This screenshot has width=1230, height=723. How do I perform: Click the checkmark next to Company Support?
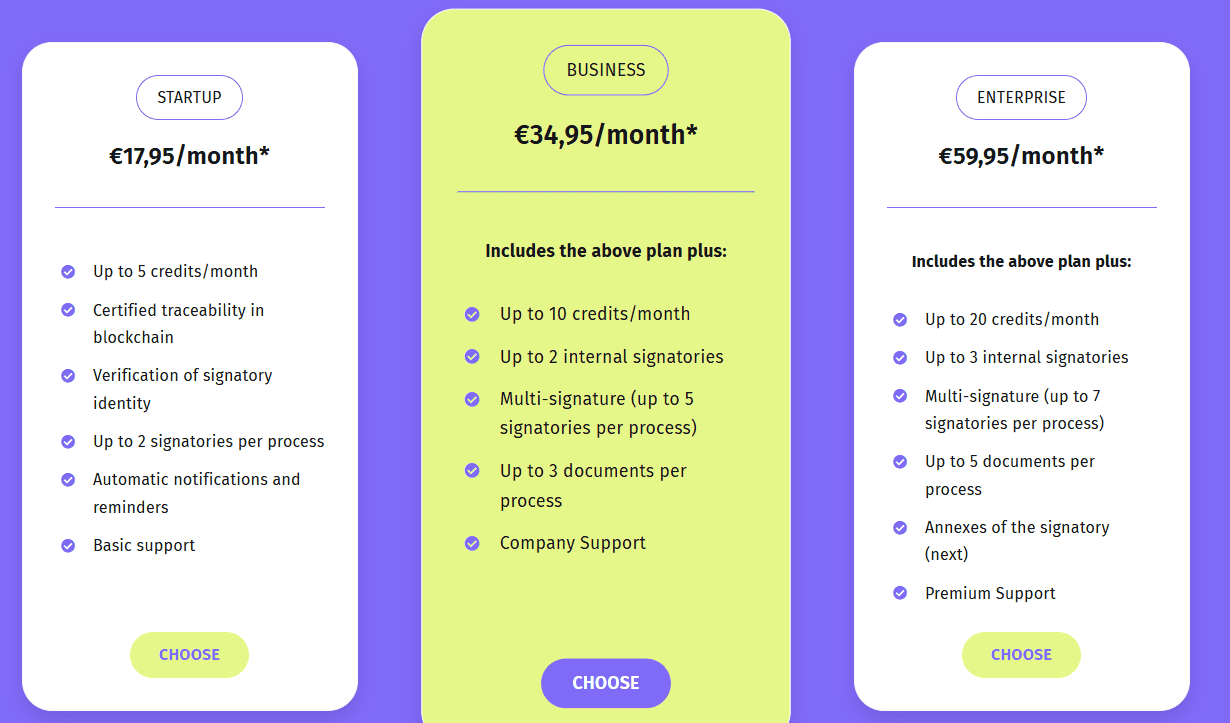[471, 543]
